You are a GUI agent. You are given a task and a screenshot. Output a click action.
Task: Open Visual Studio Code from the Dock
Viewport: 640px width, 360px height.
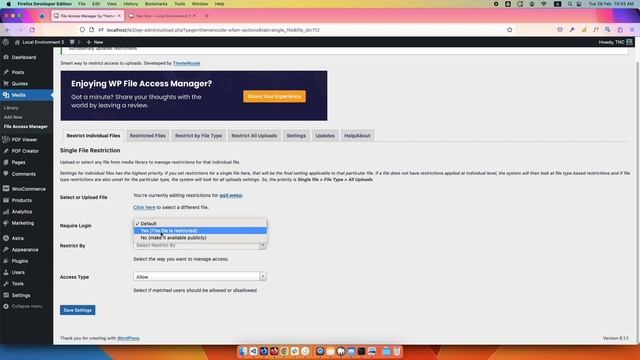(x=253, y=351)
